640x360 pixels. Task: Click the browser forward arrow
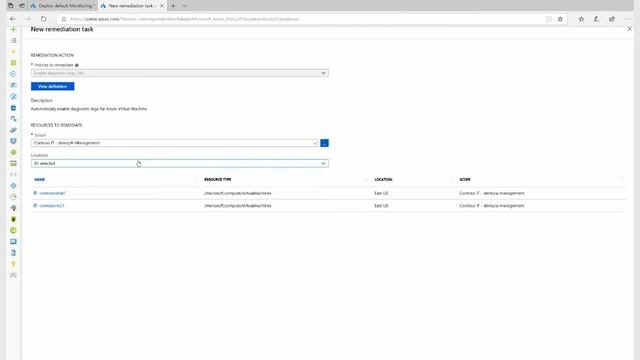[28, 19]
